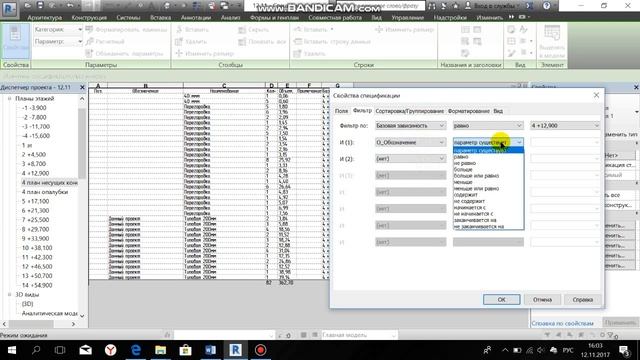The height and width of the screenshot is (360, 640).
Task: Open the 4 +12,900 value dropdown
Action: point(565,126)
